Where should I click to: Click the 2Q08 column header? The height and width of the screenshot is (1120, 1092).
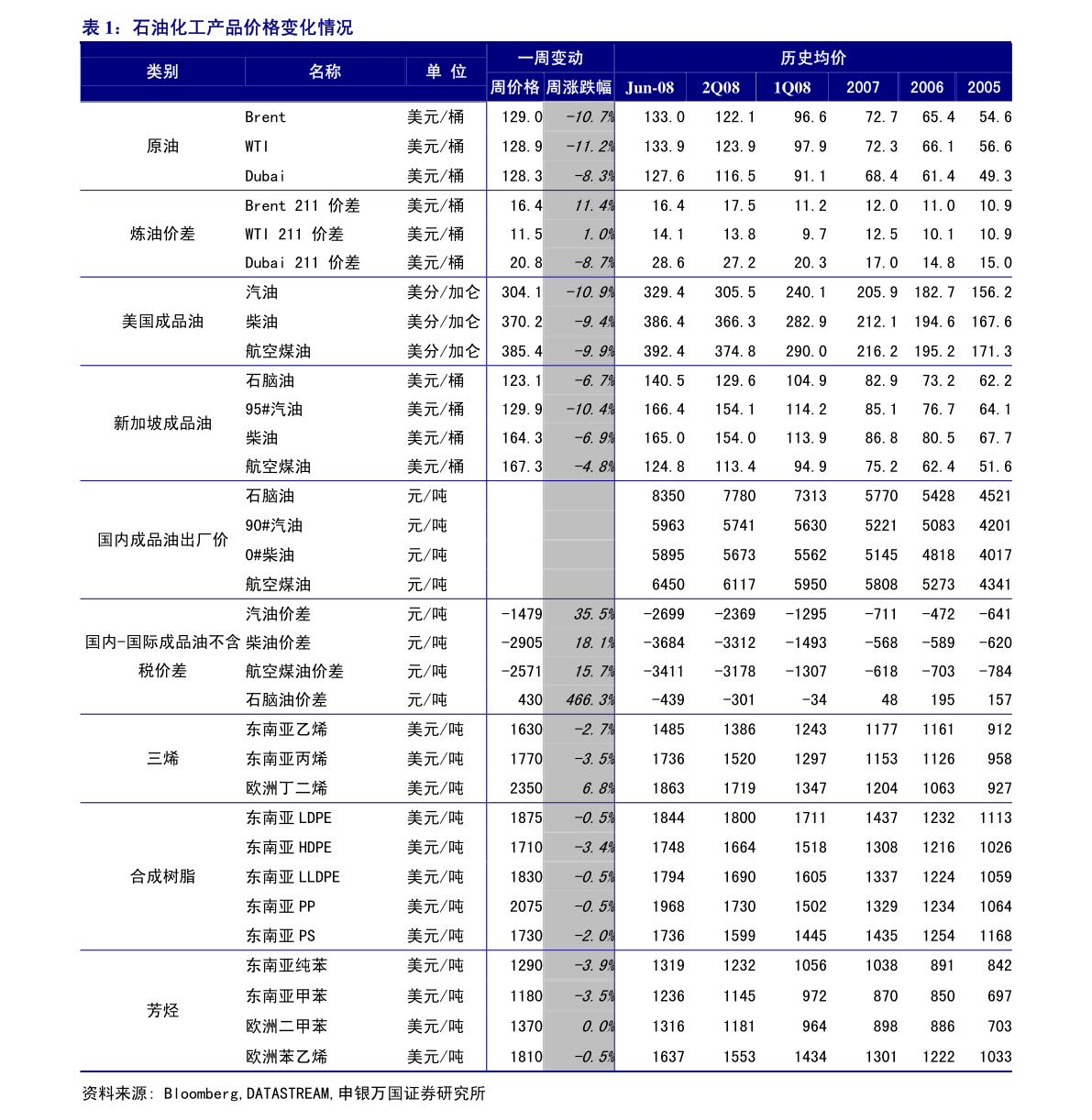point(721,87)
